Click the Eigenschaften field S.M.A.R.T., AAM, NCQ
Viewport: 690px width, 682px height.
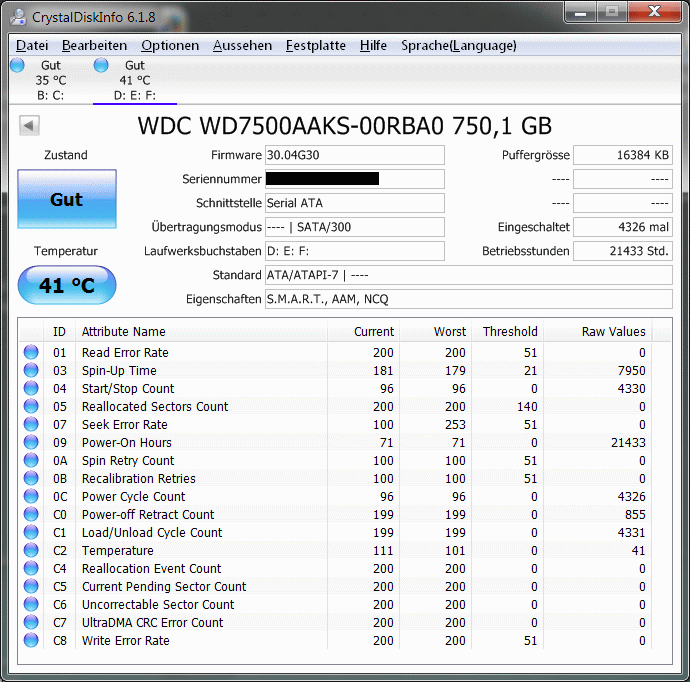click(469, 299)
